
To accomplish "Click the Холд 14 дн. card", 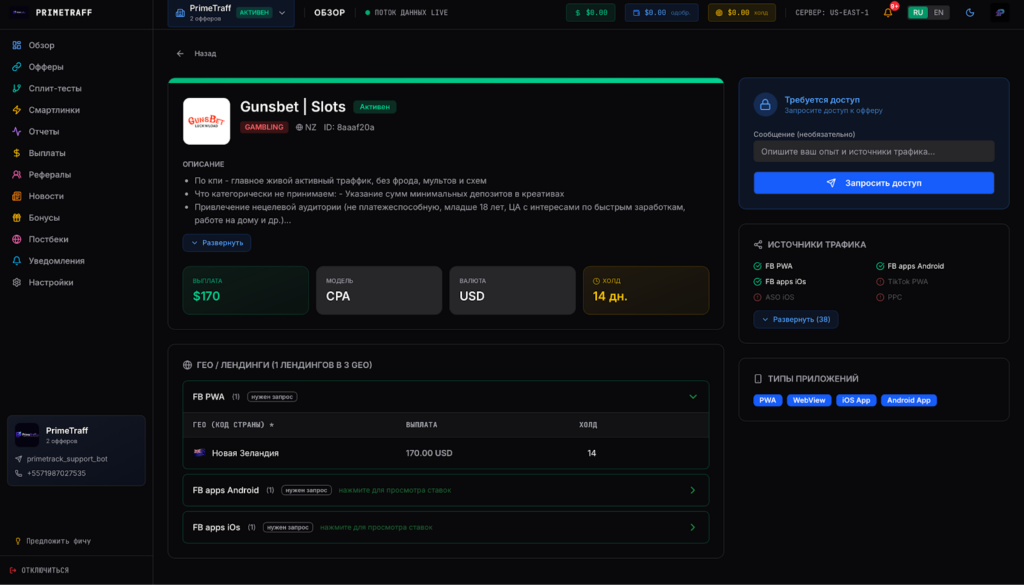I will point(646,291).
